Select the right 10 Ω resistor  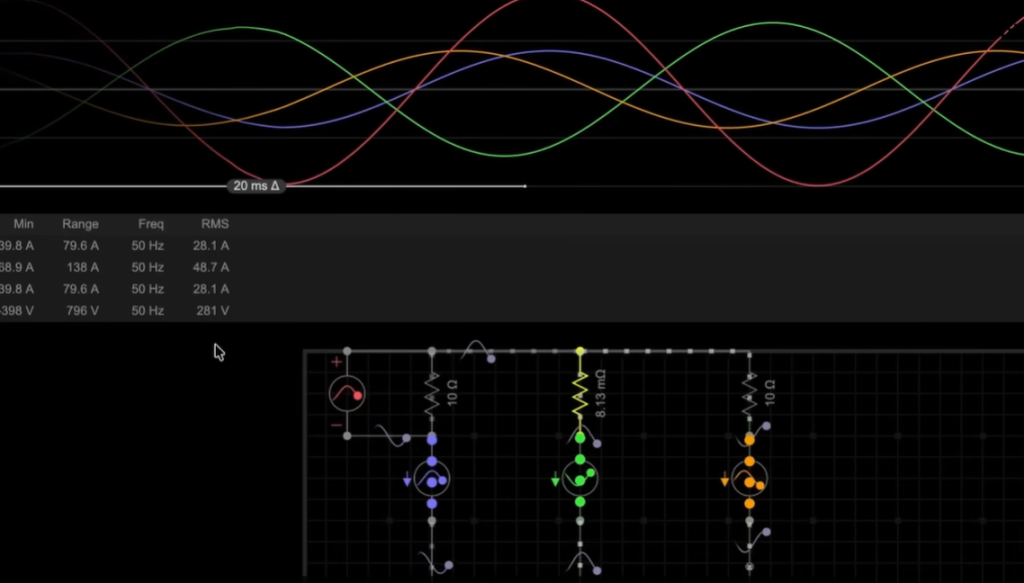click(x=749, y=392)
